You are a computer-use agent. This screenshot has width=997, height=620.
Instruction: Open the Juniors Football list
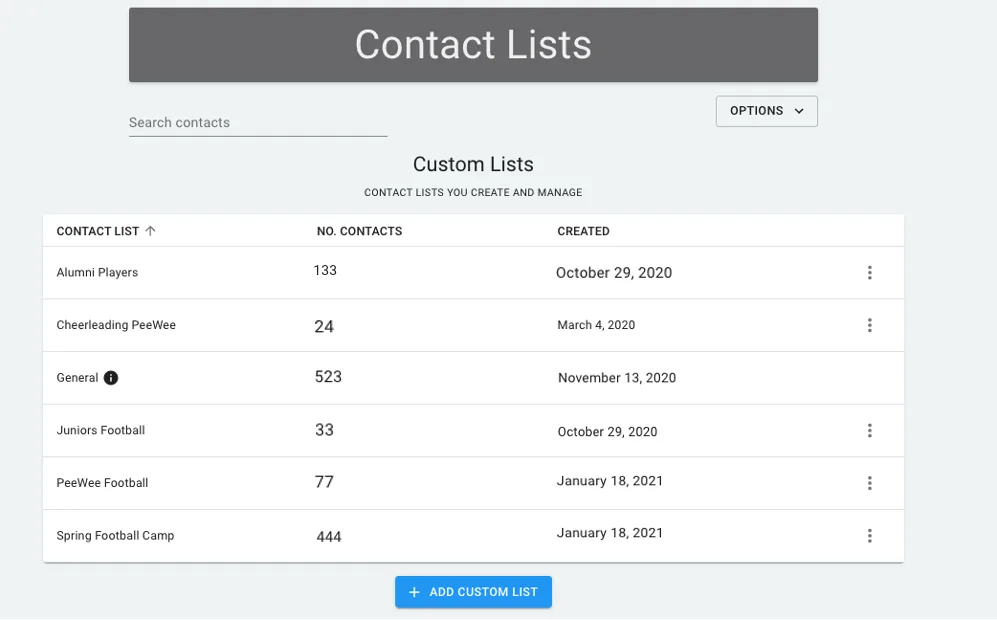(100, 430)
